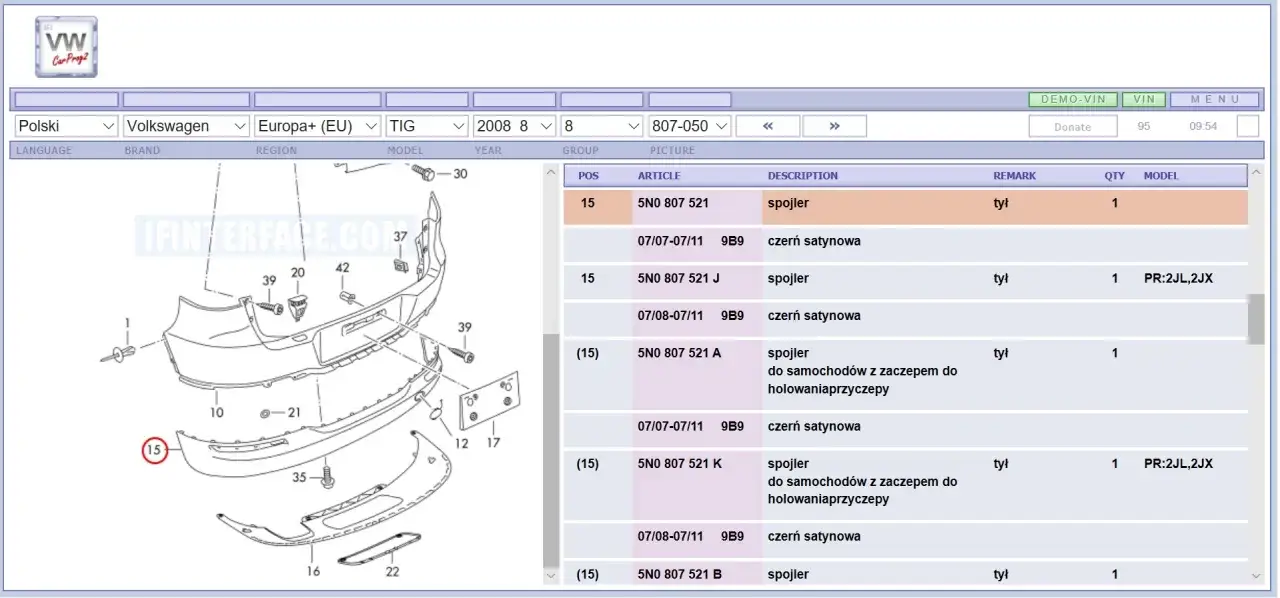
Task: Click PR:2JL,2JX in the 521 J row
Action: [1178, 279]
